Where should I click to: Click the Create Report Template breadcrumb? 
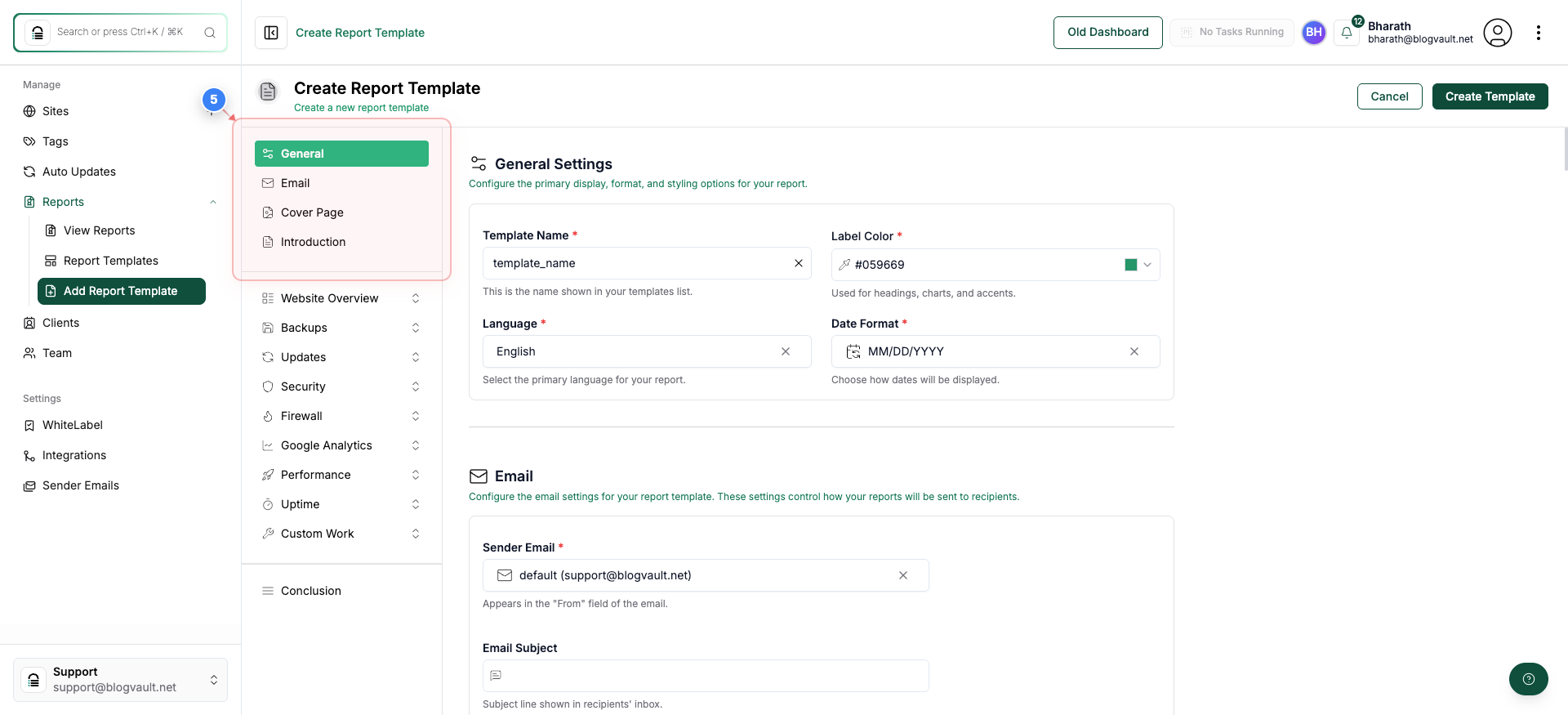[x=360, y=33]
